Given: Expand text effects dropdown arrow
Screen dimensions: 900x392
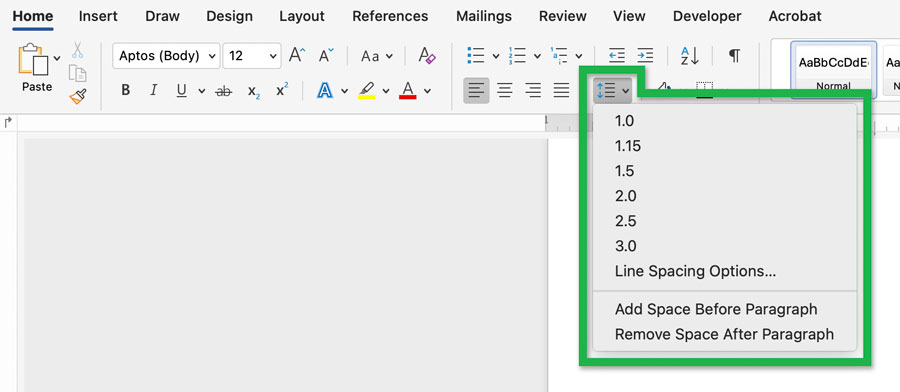Looking at the screenshot, I should (x=344, y=91).
